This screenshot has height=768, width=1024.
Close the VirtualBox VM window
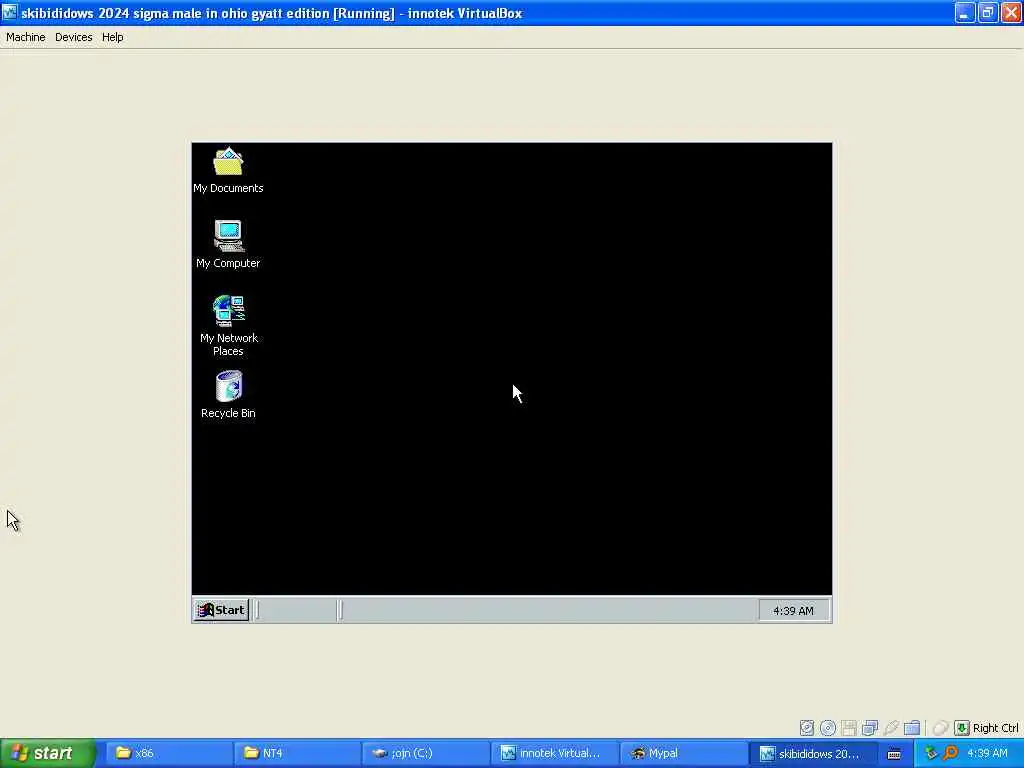(1011, 12)
